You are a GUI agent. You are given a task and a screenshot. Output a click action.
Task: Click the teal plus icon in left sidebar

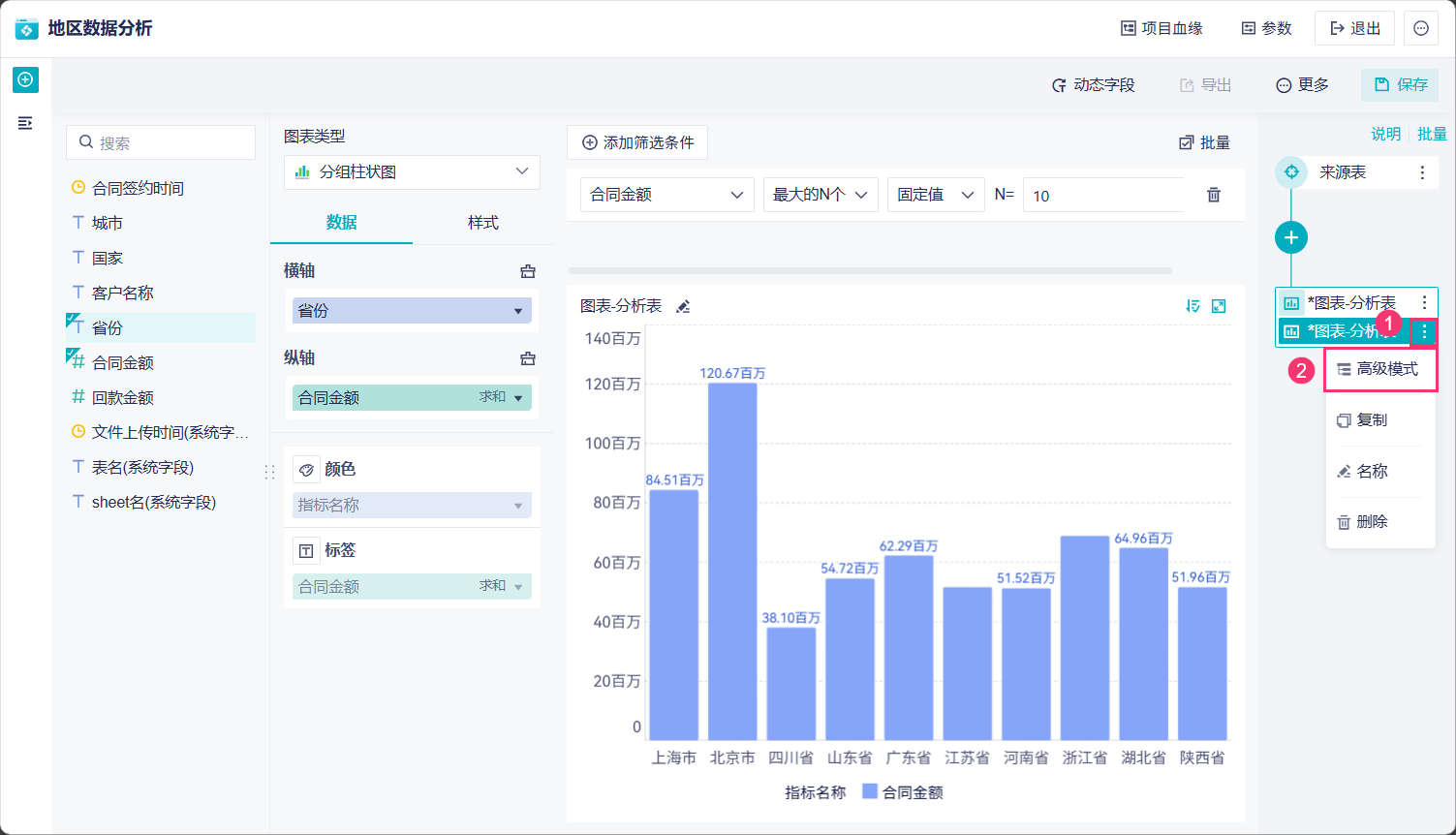pos(25,79)
